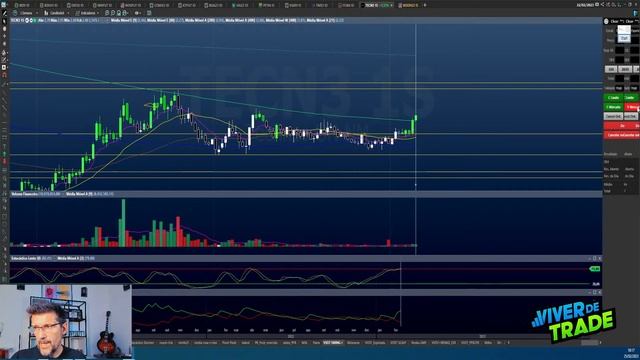The image size is (640, 360).
Task: Close the bottom indicator panel
Action: tap(599, 292)
